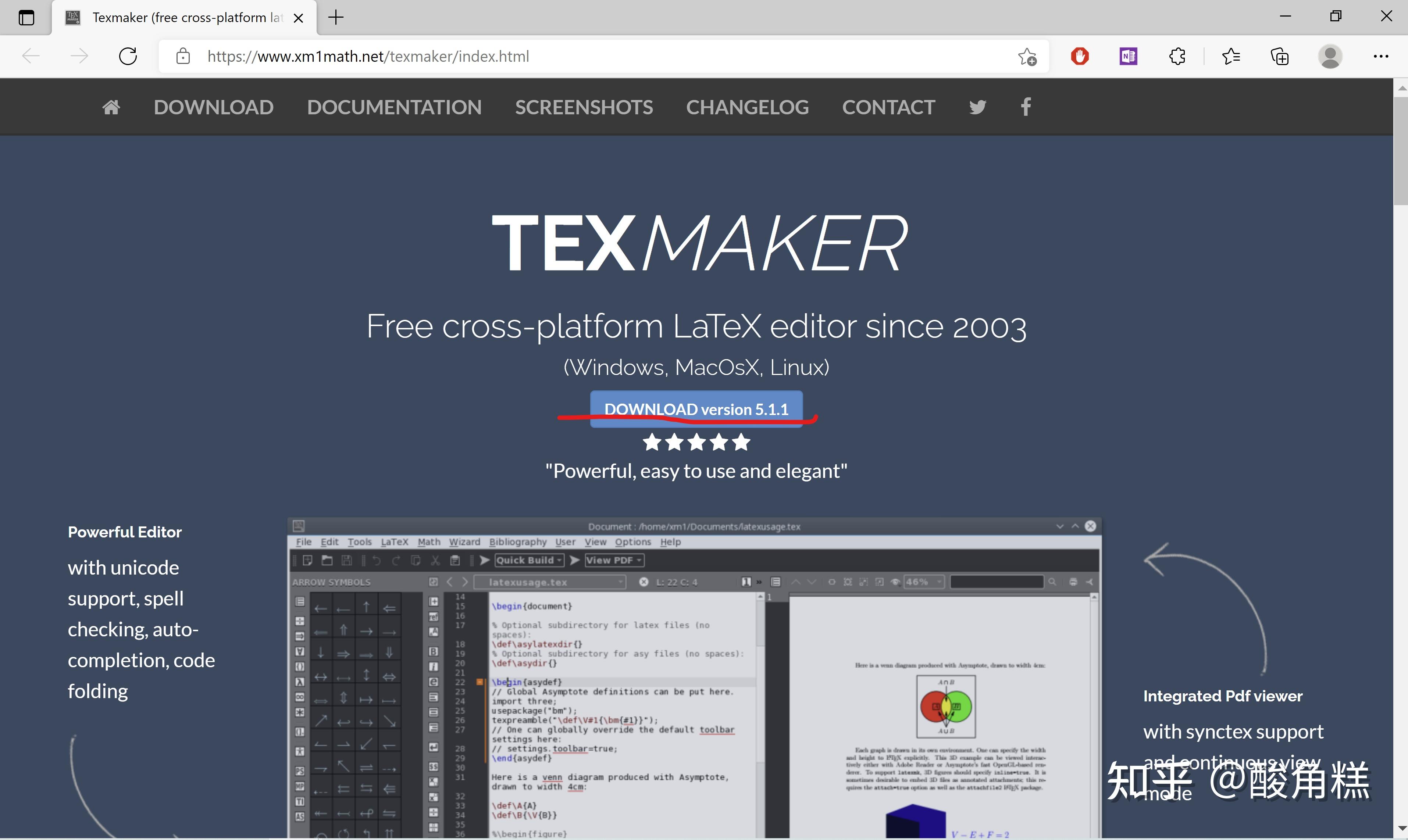Click the italic i icon in right symbol bar
The image size is (1408, 840).
click(434, 667)
